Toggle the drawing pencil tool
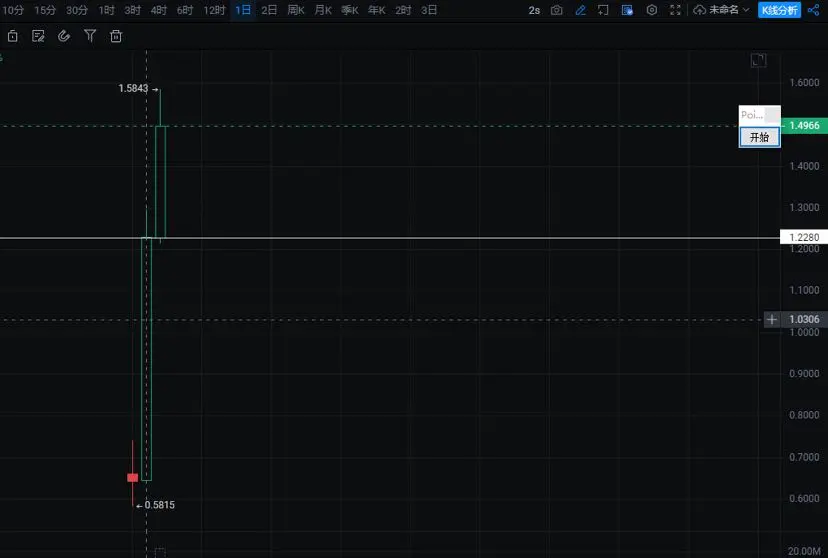The height and width of the screenshot is (558, 828). pyautogui.click(x=580, y=10)
